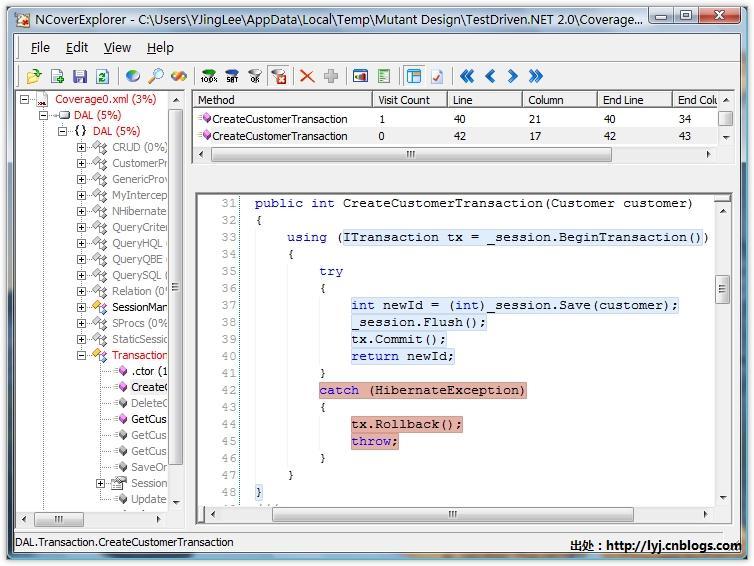754x566 pixels.
Task: Open the View menu
Action: [x=117, y=47]
